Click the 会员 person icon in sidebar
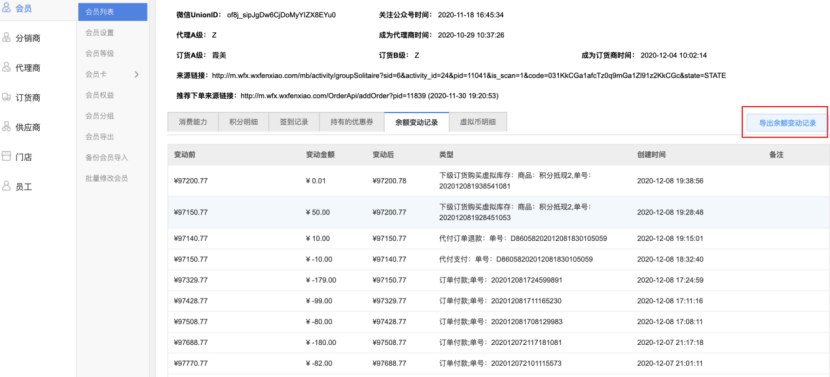The image size is (830, 377). [x=7, y=8]
